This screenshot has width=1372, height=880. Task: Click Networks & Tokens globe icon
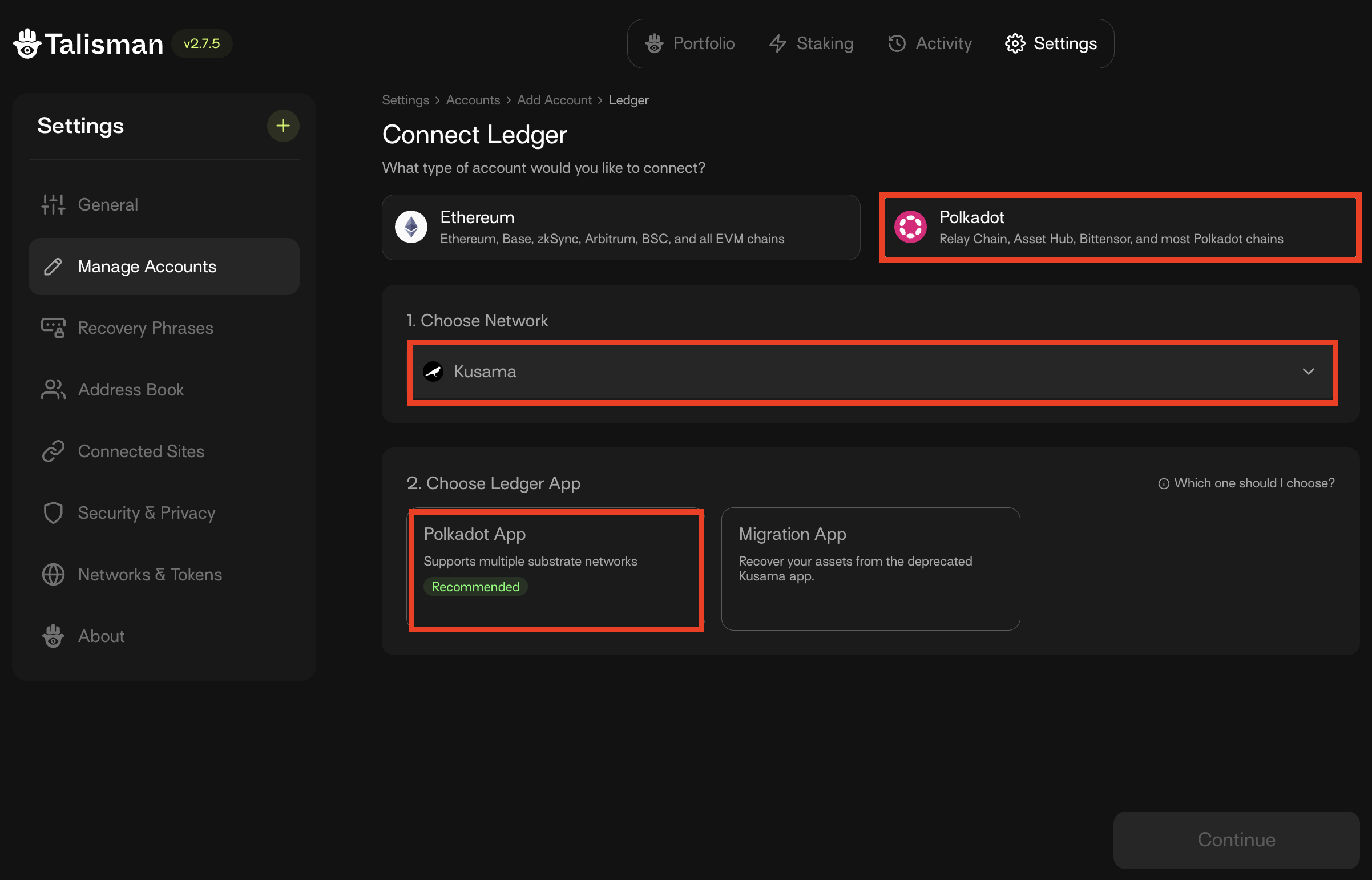pos(53,574)
